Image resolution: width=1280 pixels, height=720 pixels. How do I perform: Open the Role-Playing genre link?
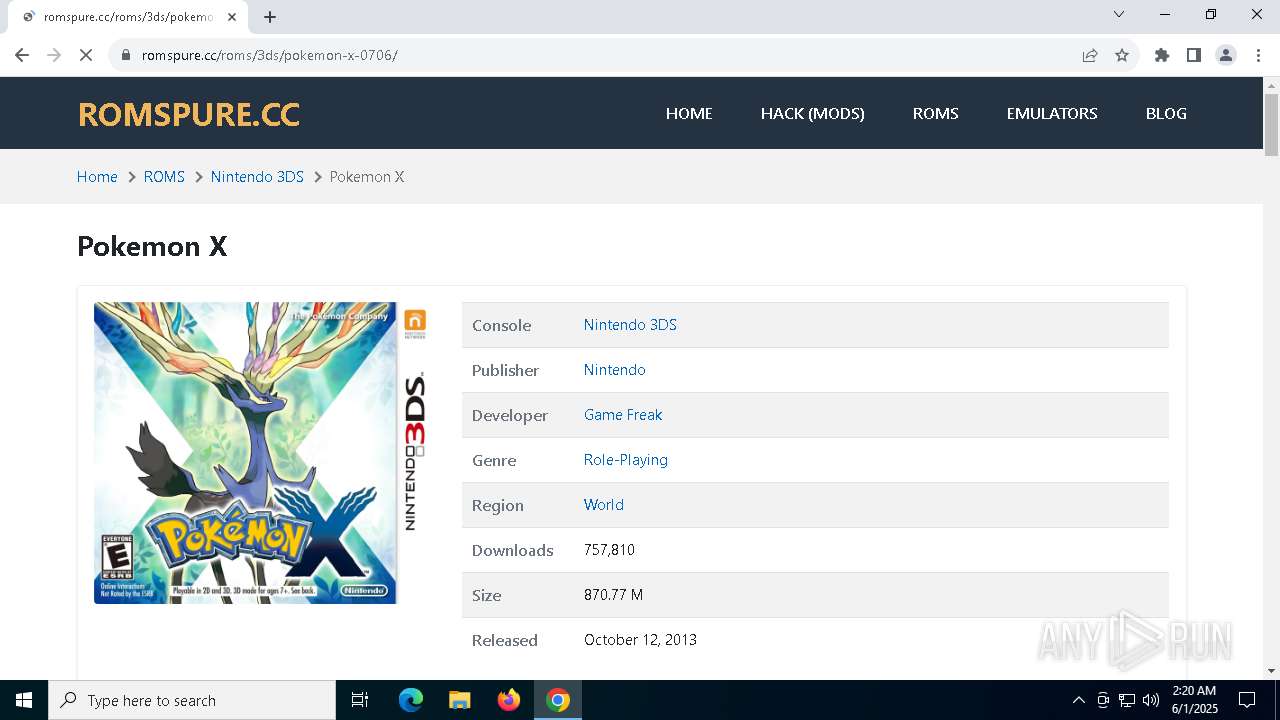point(626,460)
